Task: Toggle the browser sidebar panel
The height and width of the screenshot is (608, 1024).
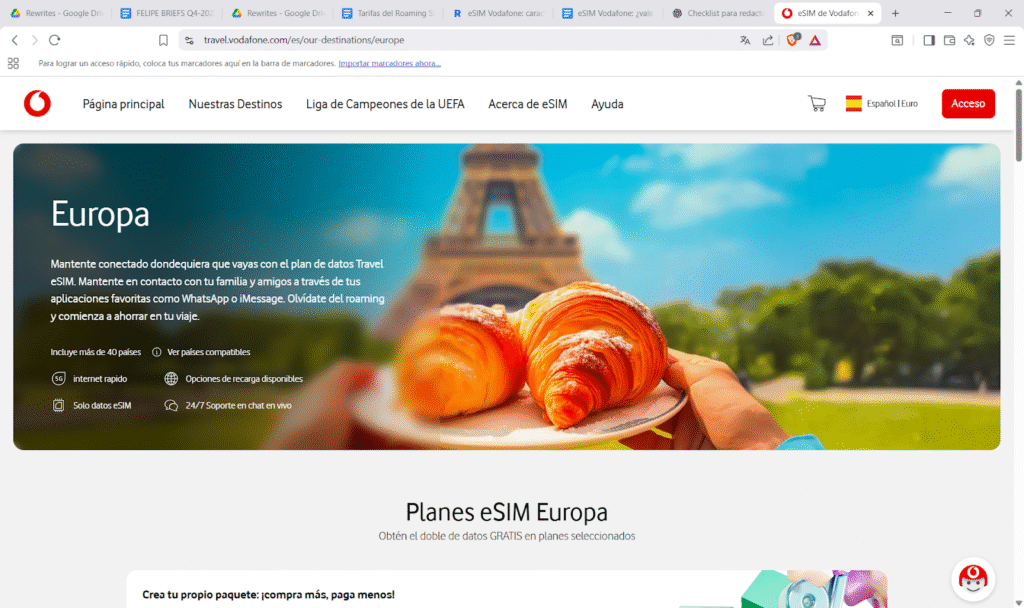Action: (x=929, y=40)
